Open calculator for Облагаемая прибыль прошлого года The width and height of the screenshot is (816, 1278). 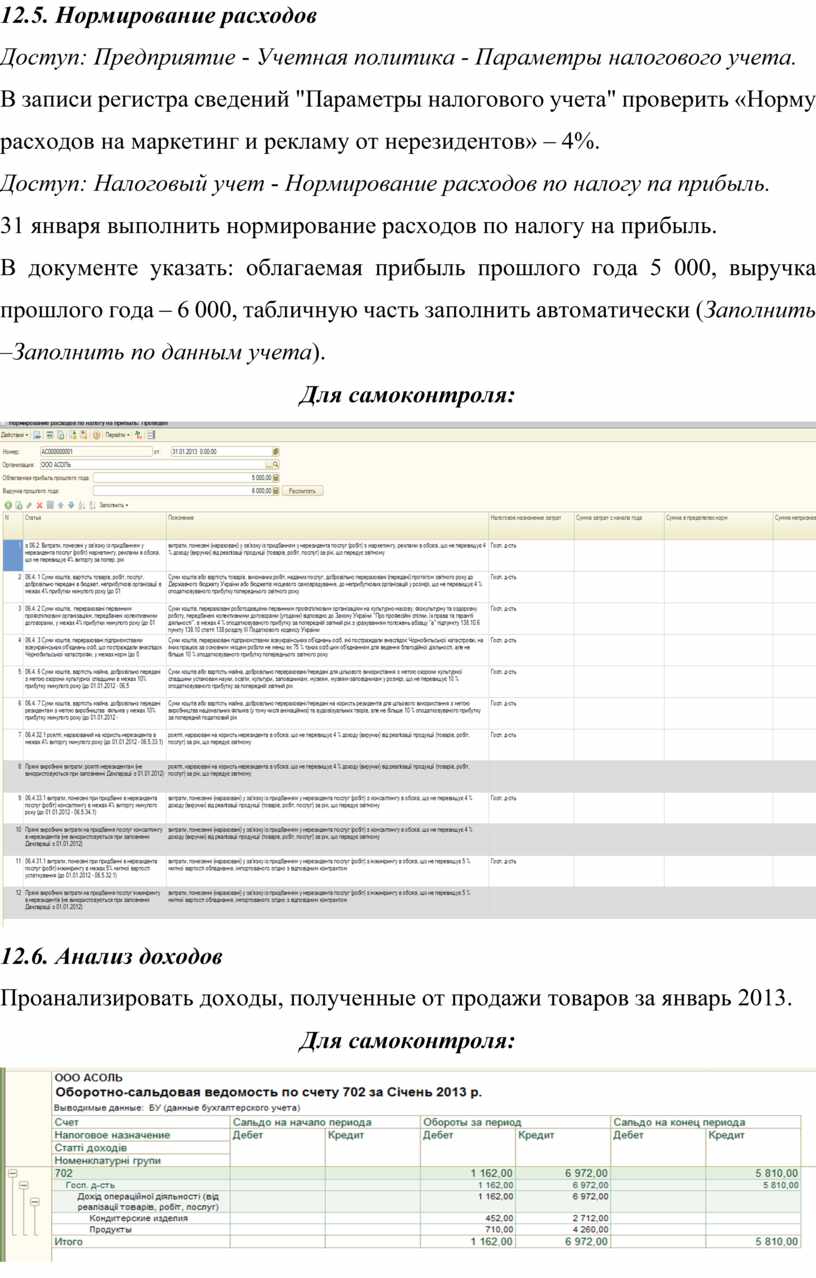(x=276, y=478)
